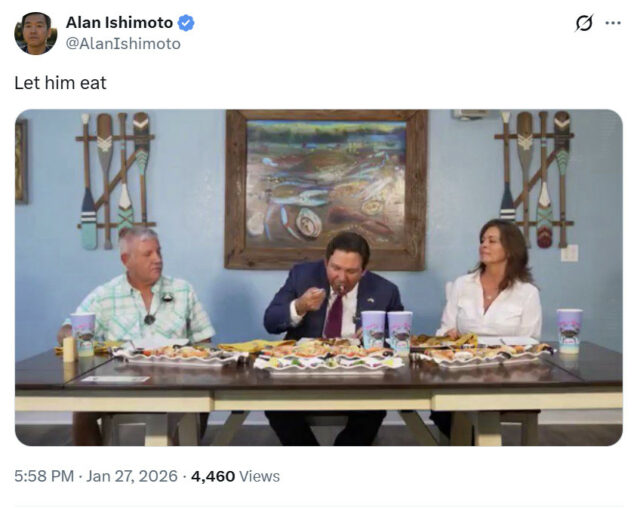The width and height of the screenshot is (640, 508).
Task: Click Alan Ishimoto's profile avatar
Action: pyautogui.click(x=35, y=33)
